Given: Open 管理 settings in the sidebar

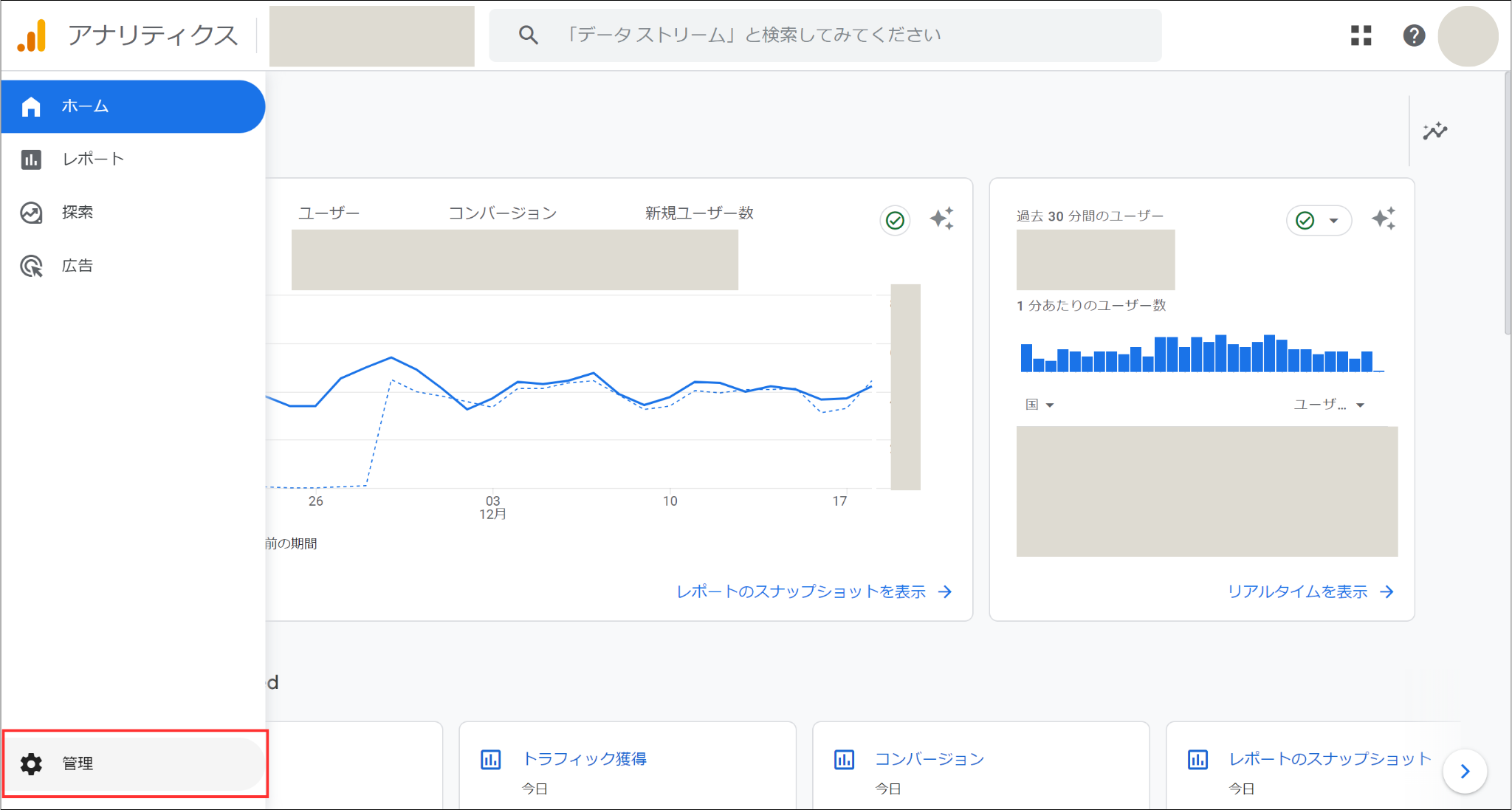Looking at the screenshot, I should pyautogui.click(x=134, y=763).
